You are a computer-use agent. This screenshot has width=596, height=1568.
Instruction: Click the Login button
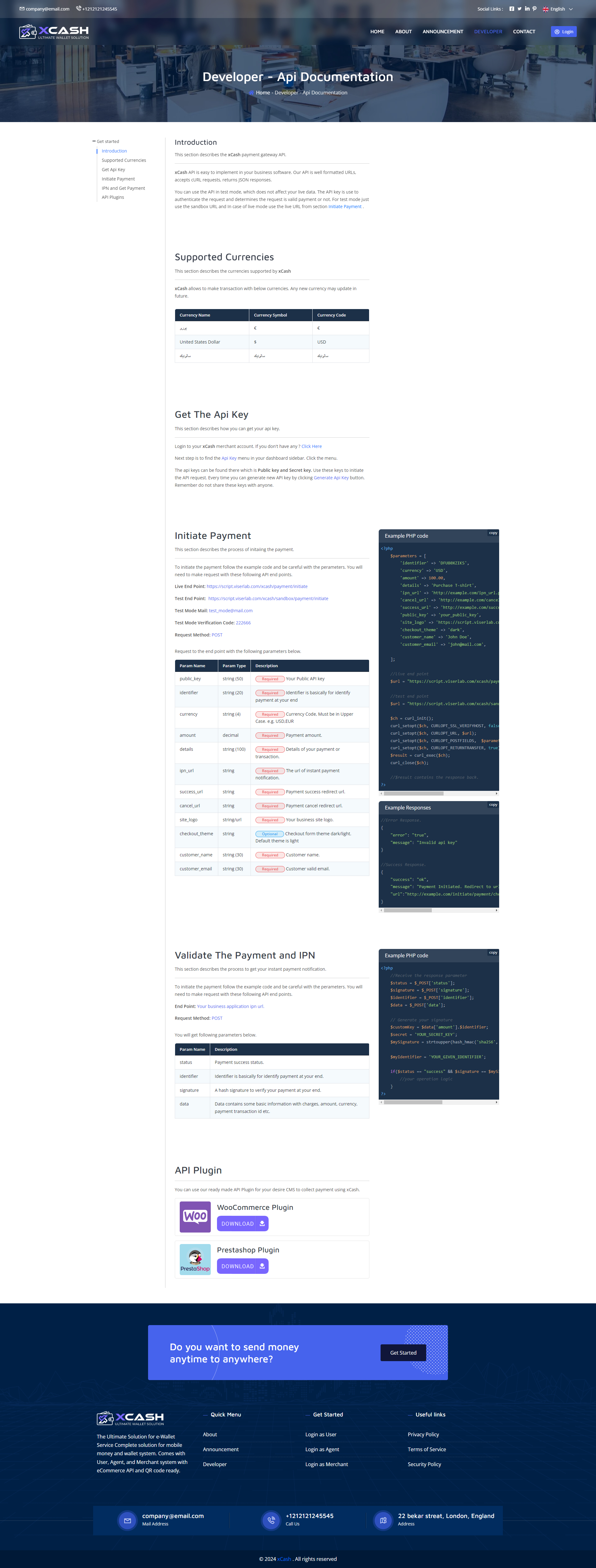[563, 32]
